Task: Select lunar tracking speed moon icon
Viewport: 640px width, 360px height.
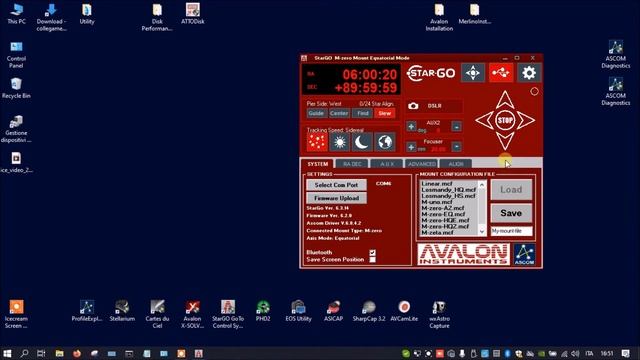Action: (x=362, y=142)
